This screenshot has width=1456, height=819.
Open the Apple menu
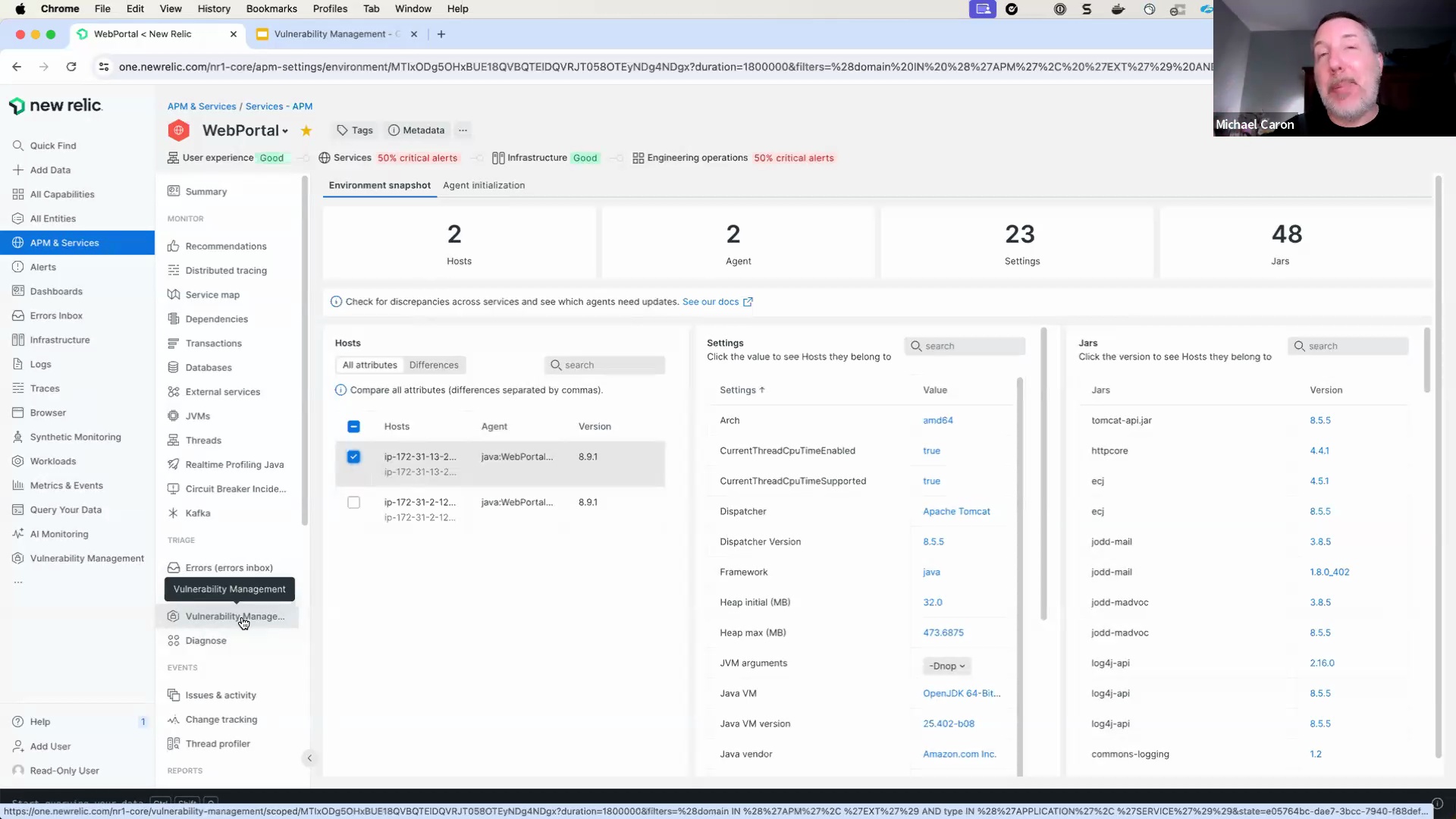[20, 8]
